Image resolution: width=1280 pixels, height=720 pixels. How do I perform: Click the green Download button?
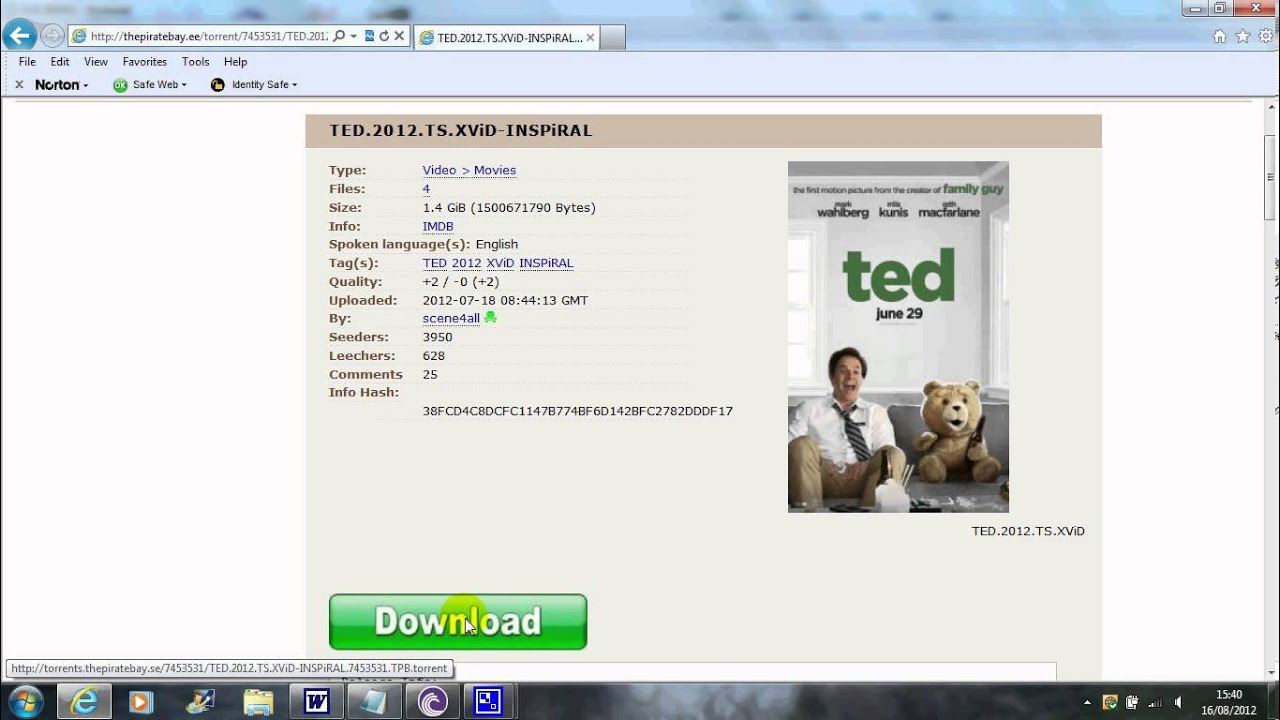[x=458, y=622]
